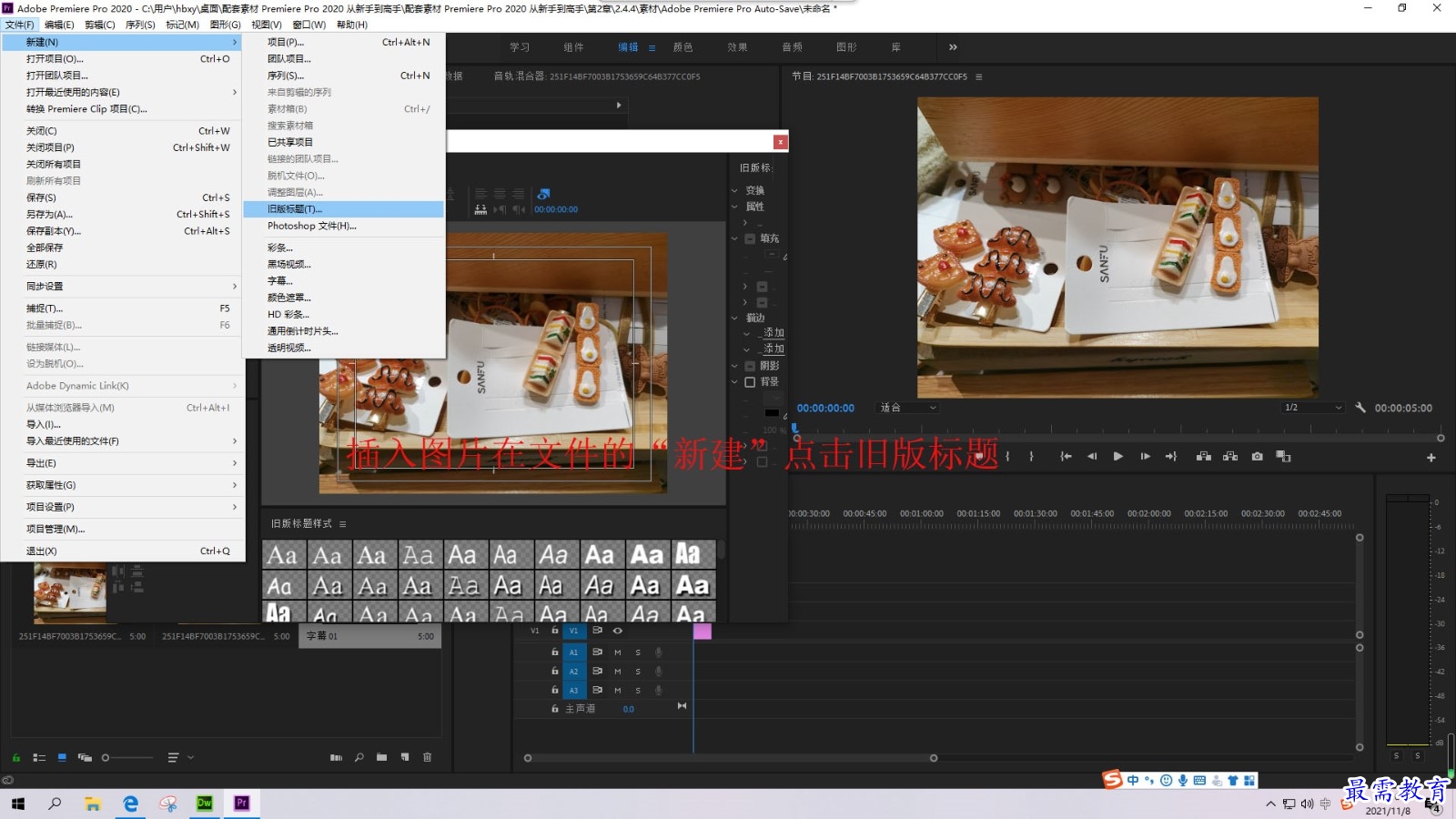Screen dimensions: 1456x819
Task: Click the Comparison View icon
Action: pyautogui.click(x=1284, y=457)
